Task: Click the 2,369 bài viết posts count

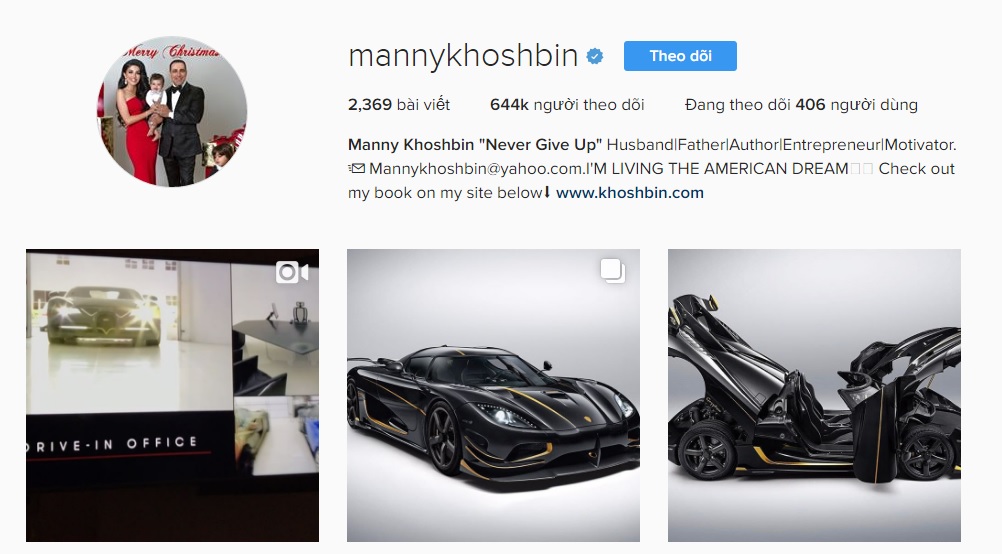Action: pos(399,105)
